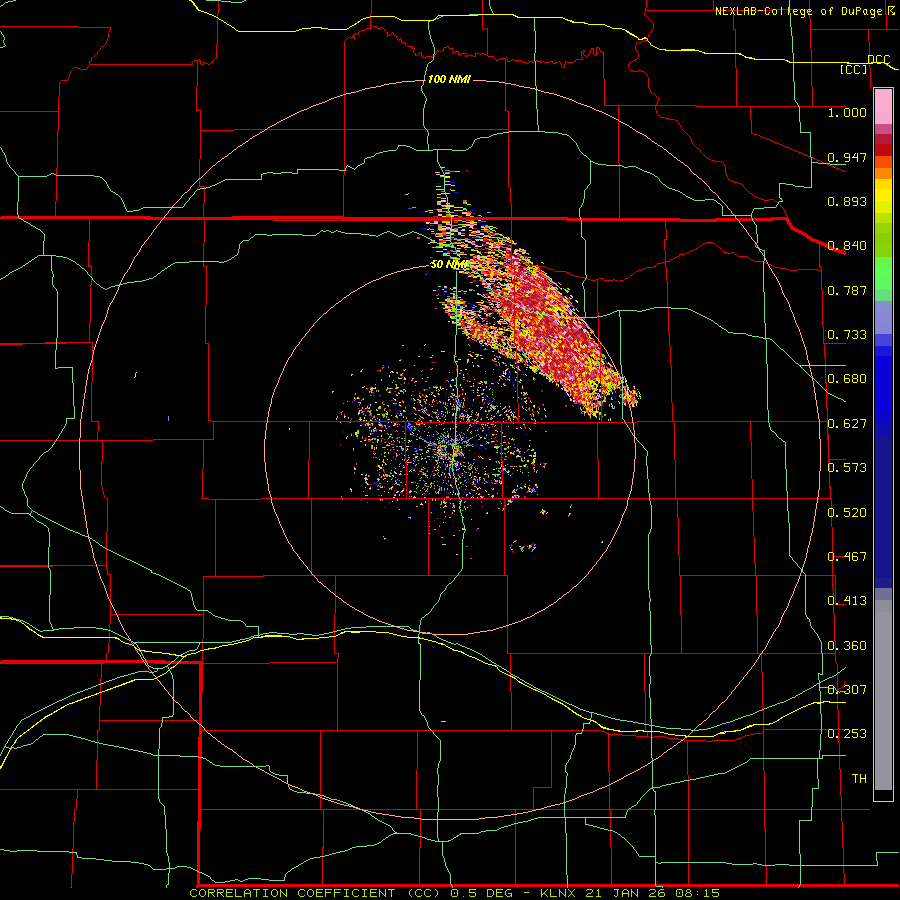Image resolution: width=900 pixels, height=900 pixels.
Task: Click the 0.307 scale value
Action: (847, 690)
